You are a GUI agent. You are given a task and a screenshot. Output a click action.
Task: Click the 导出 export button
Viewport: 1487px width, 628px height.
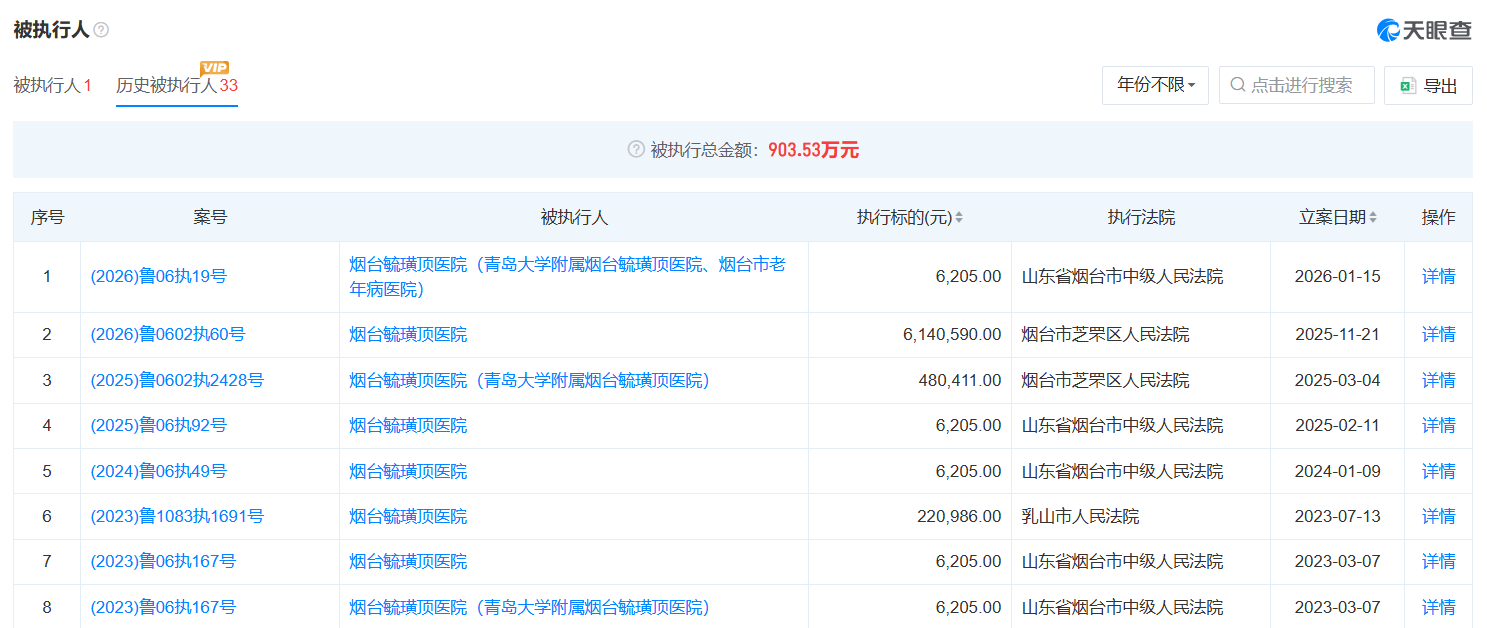pyautogui.click(x=1428, y=86)
